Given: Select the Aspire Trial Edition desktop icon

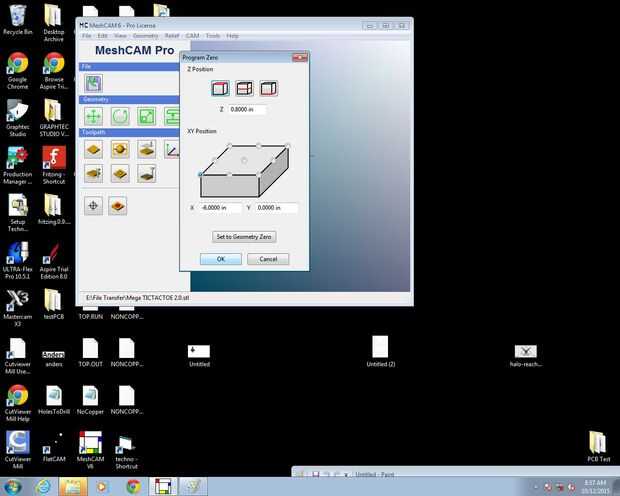Looking at the screenshot, I should point(54,261).
